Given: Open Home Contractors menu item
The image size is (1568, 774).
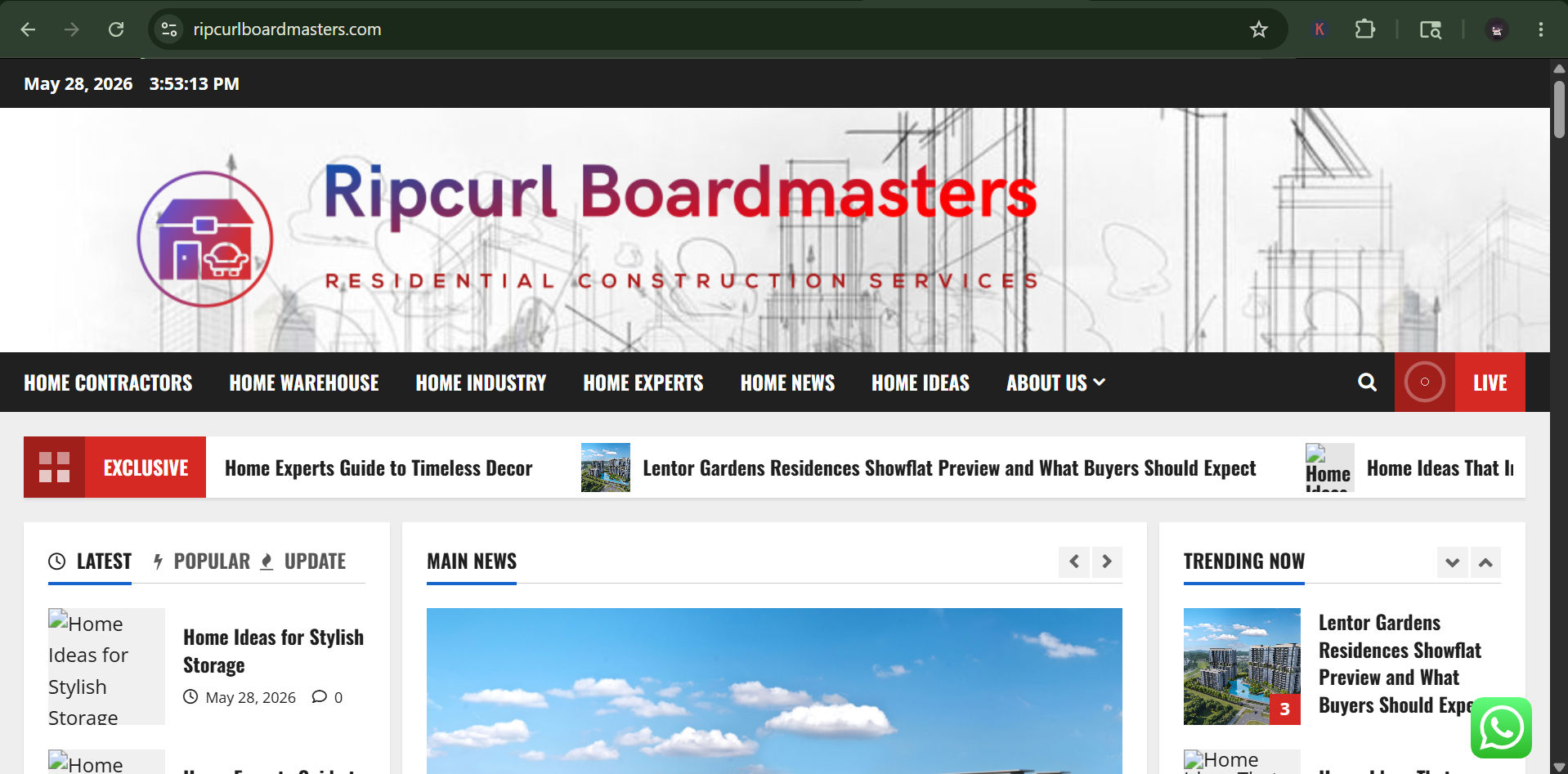Looking at the screenshot, I should pos(108,383).
